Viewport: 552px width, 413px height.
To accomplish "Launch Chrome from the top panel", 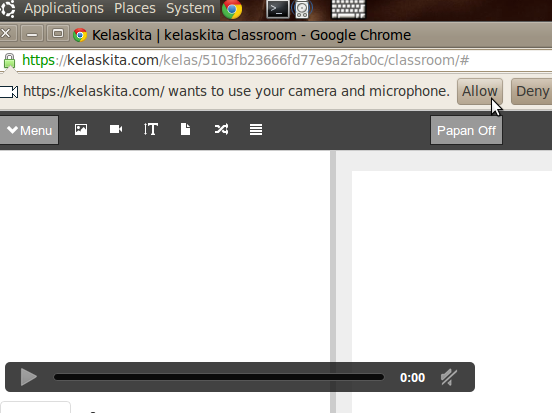I will [232, 9].
